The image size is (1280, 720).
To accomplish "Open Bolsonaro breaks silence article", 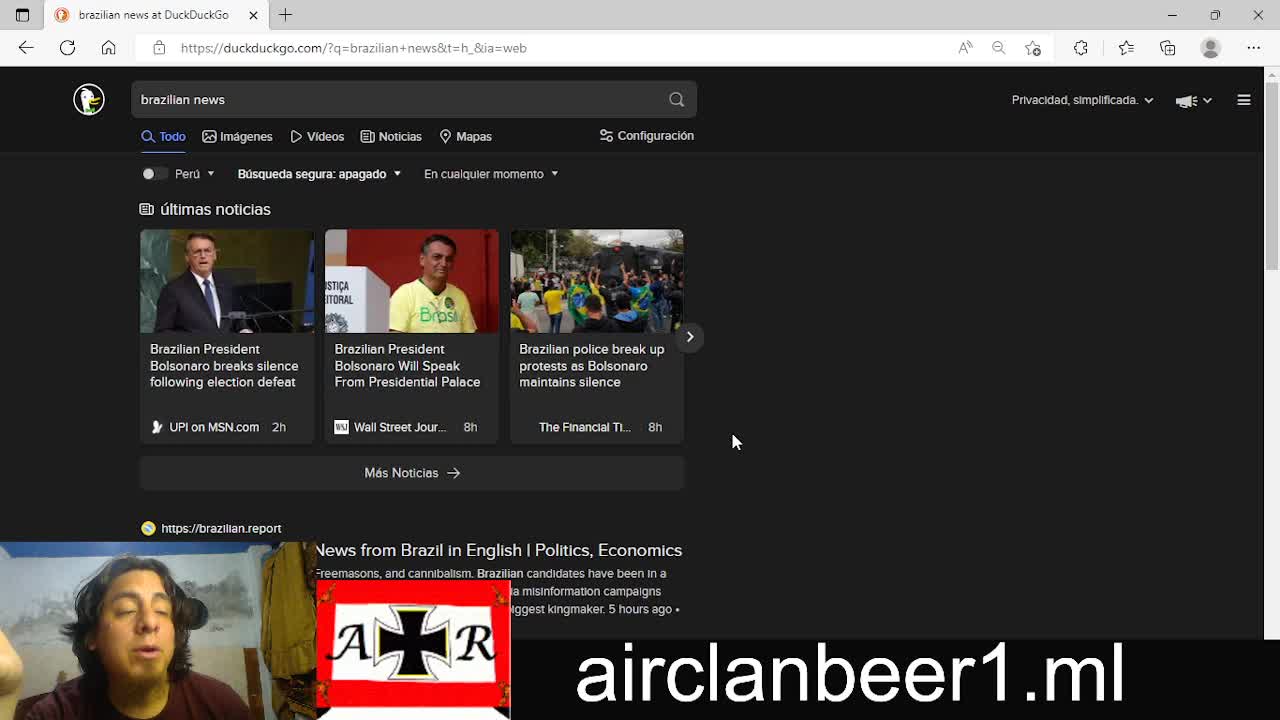I will [x=224, y=366].
